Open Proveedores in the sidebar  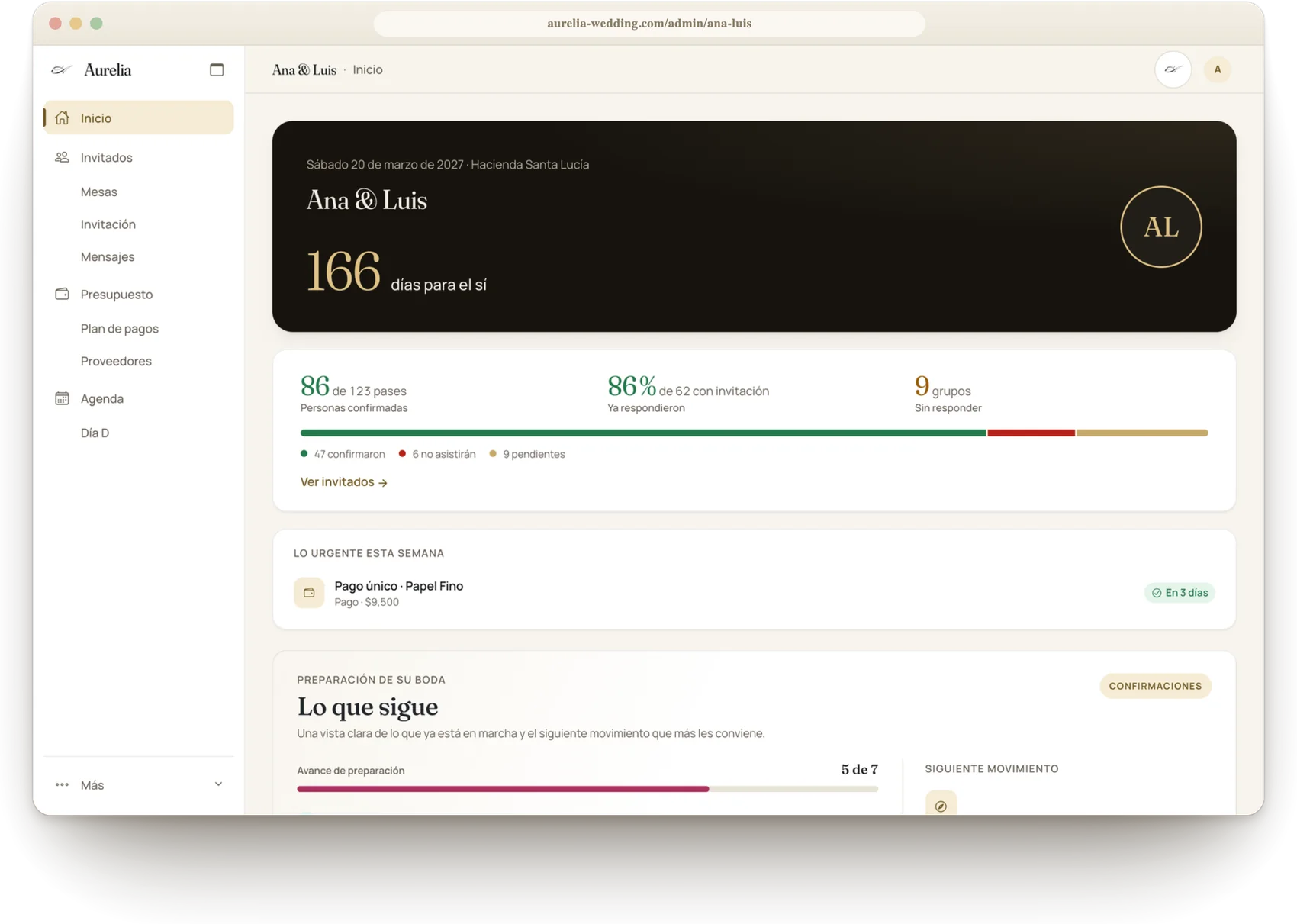[x=116, y=361]
